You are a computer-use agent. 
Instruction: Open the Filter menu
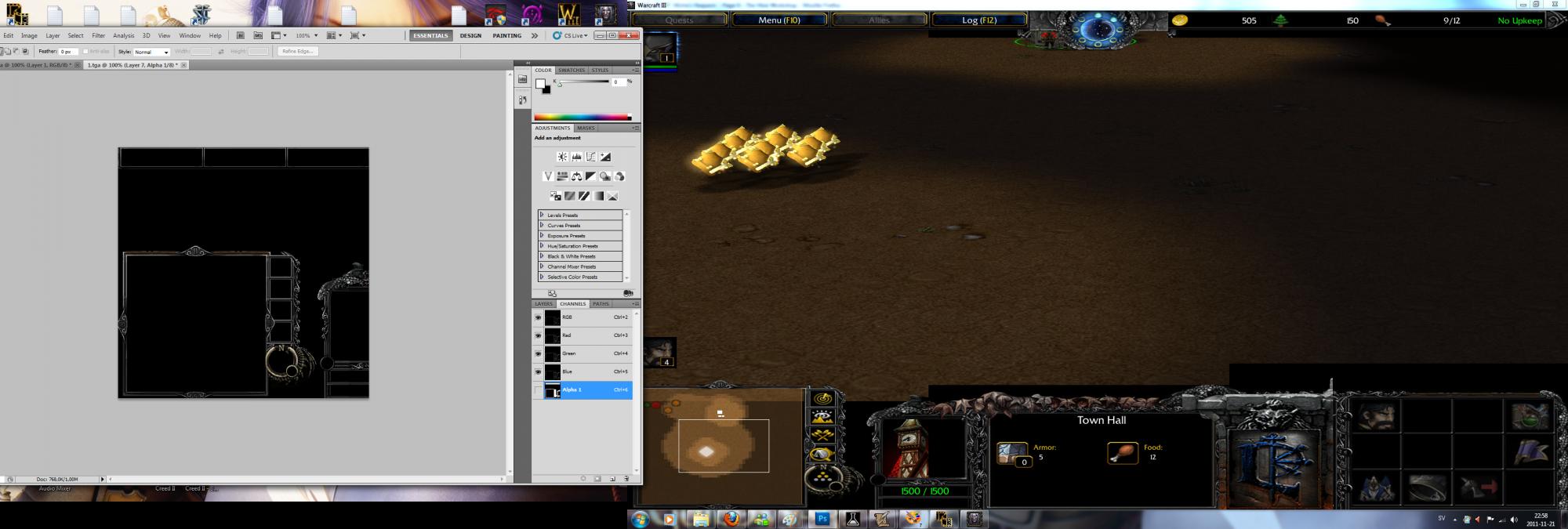(98, 35)
